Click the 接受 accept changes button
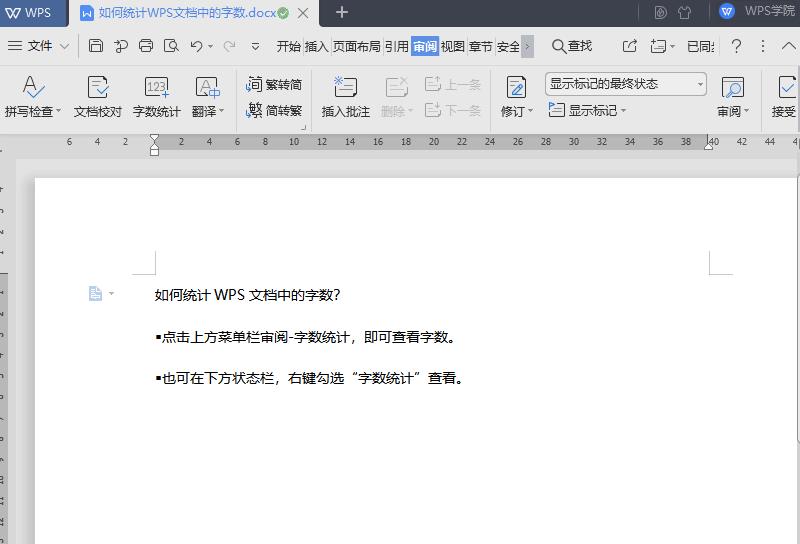The width and height of the screenshot is (800, 544). click(x=785, y=97)
